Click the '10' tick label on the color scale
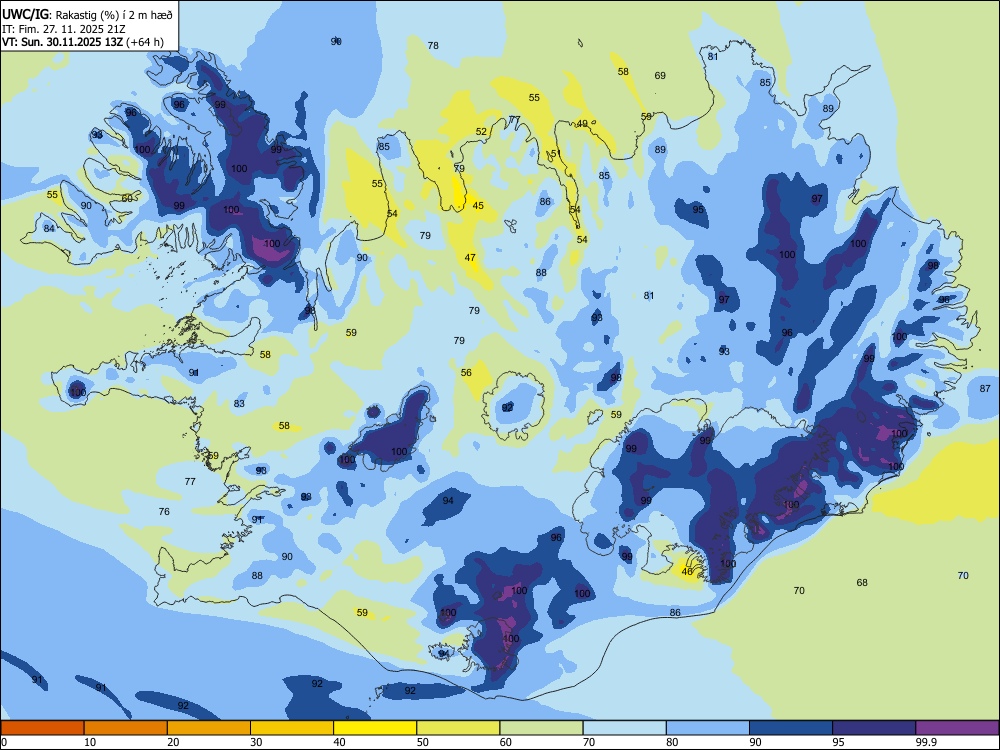 coord(90,742)
